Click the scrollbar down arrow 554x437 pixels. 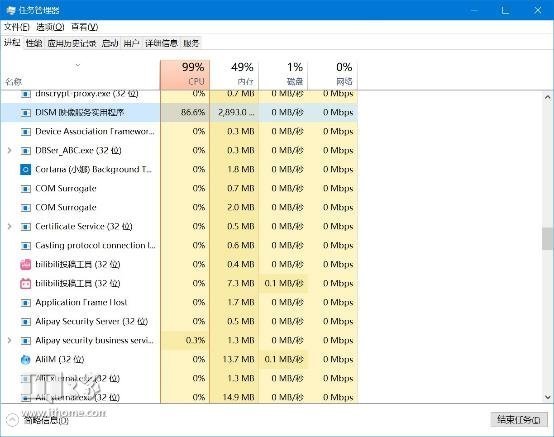pyautogui.click(x=548, y=397)
